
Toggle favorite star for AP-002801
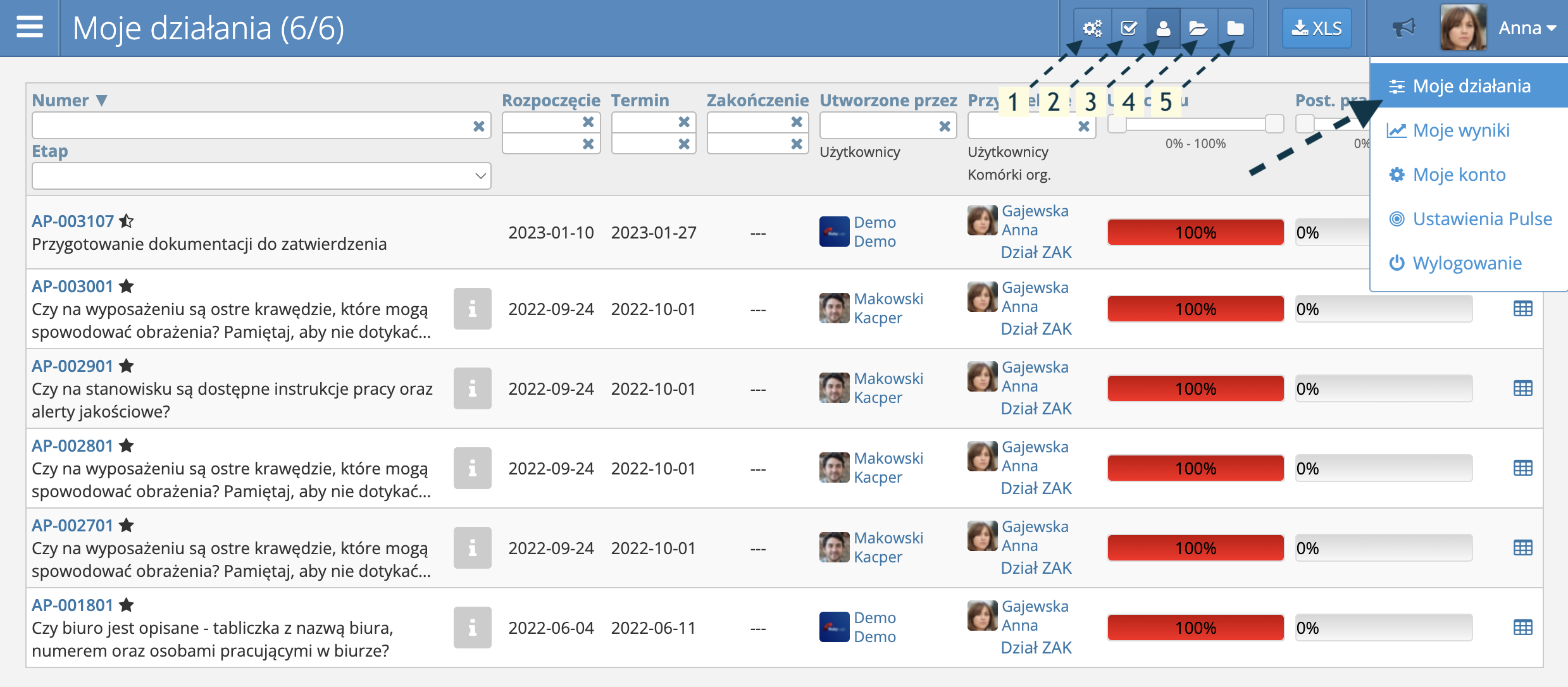(x=127, y=445)
